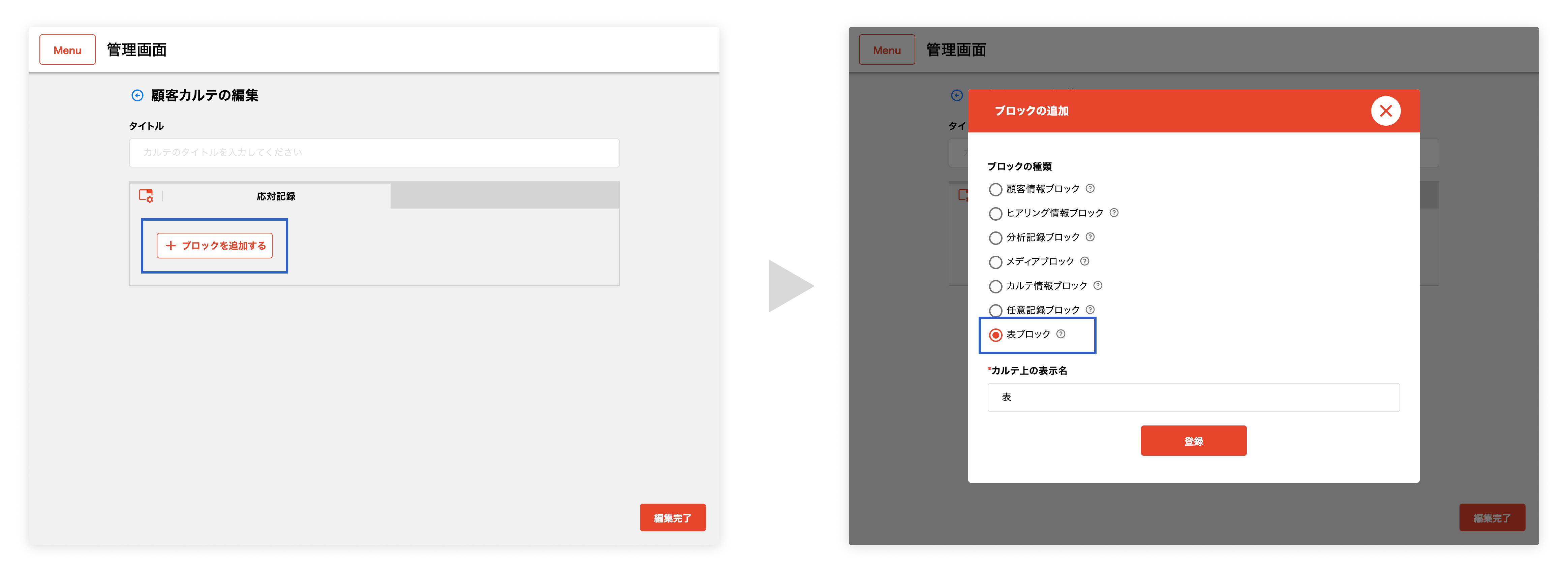Select メディアブロック radio button
Screen dimensions: 1568x572
point(995,262)
